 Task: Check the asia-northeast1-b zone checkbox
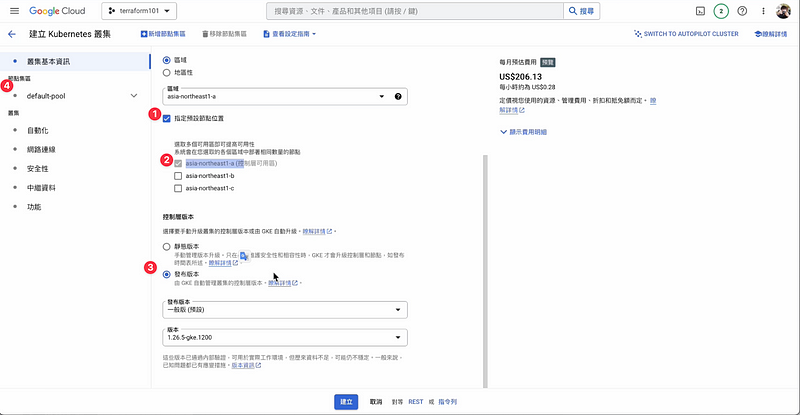point(178,176)
